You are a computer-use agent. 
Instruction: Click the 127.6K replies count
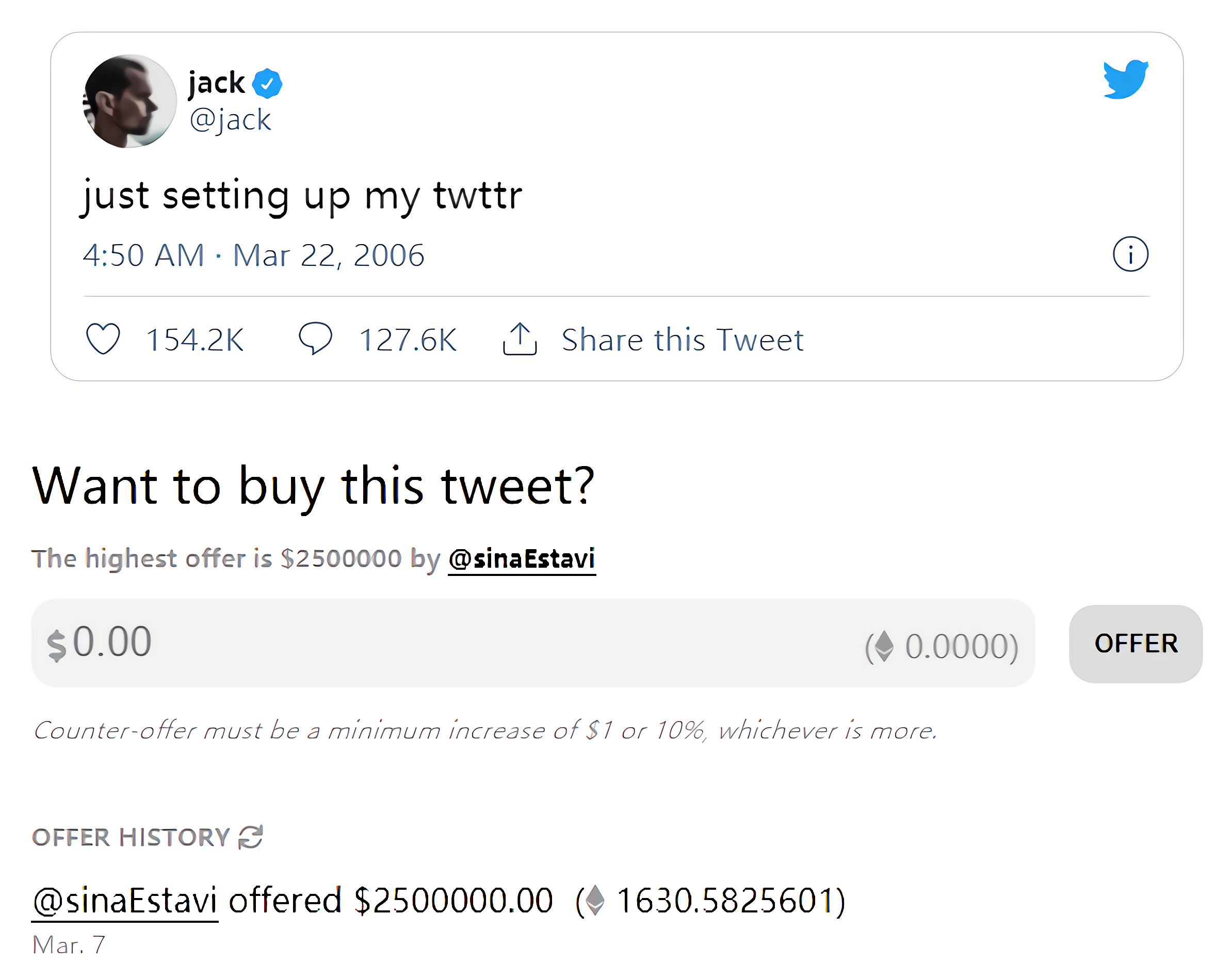(x=408, y=340)
